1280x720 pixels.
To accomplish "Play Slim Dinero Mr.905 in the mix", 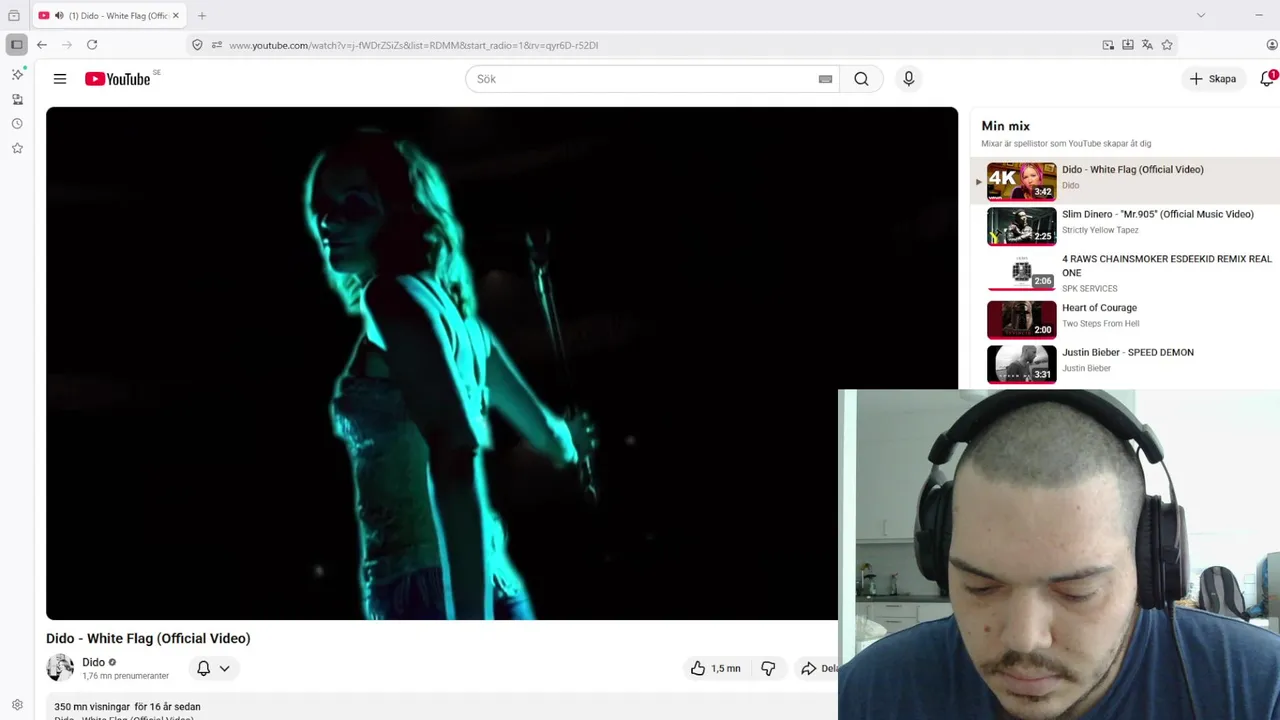I will tap(1125, 226).
